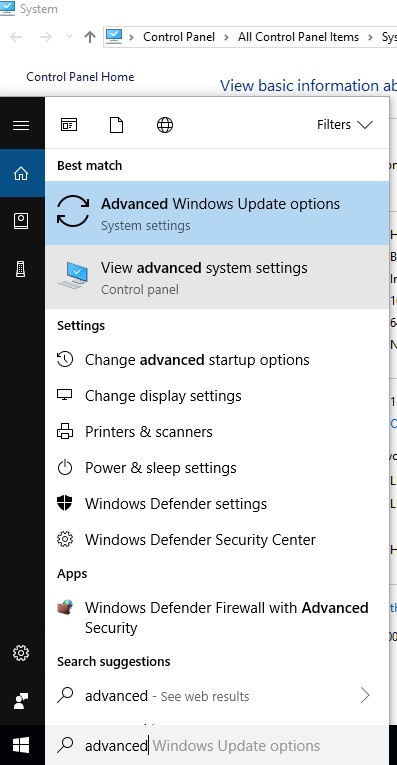Click the search text box with 'advanced'
This screenshot has height=765, width=397.
tap(217, 745)
